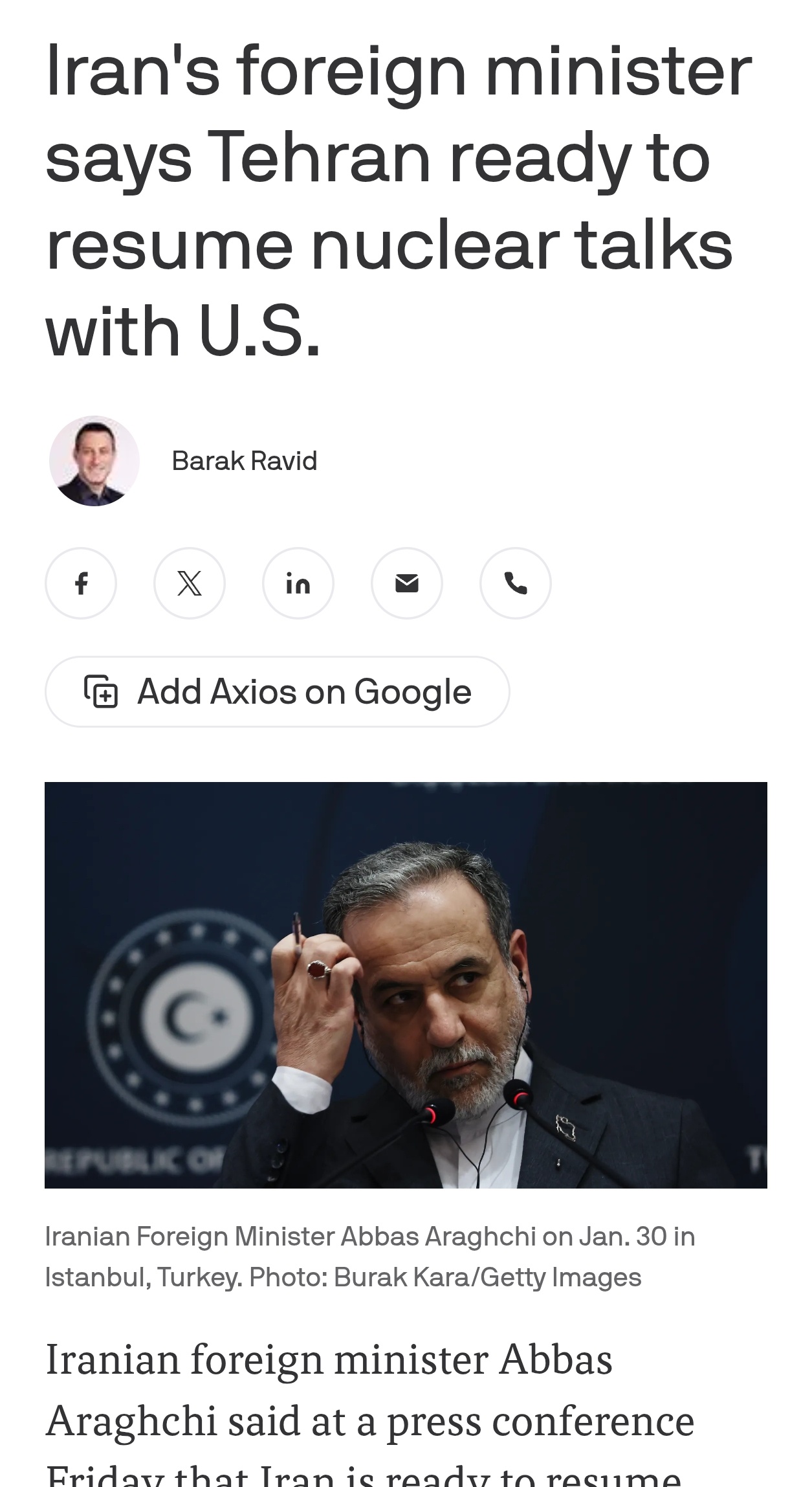Tap the phone handset share icon
This screenshot has height=1487, width=812.
[x=516, y=583]
